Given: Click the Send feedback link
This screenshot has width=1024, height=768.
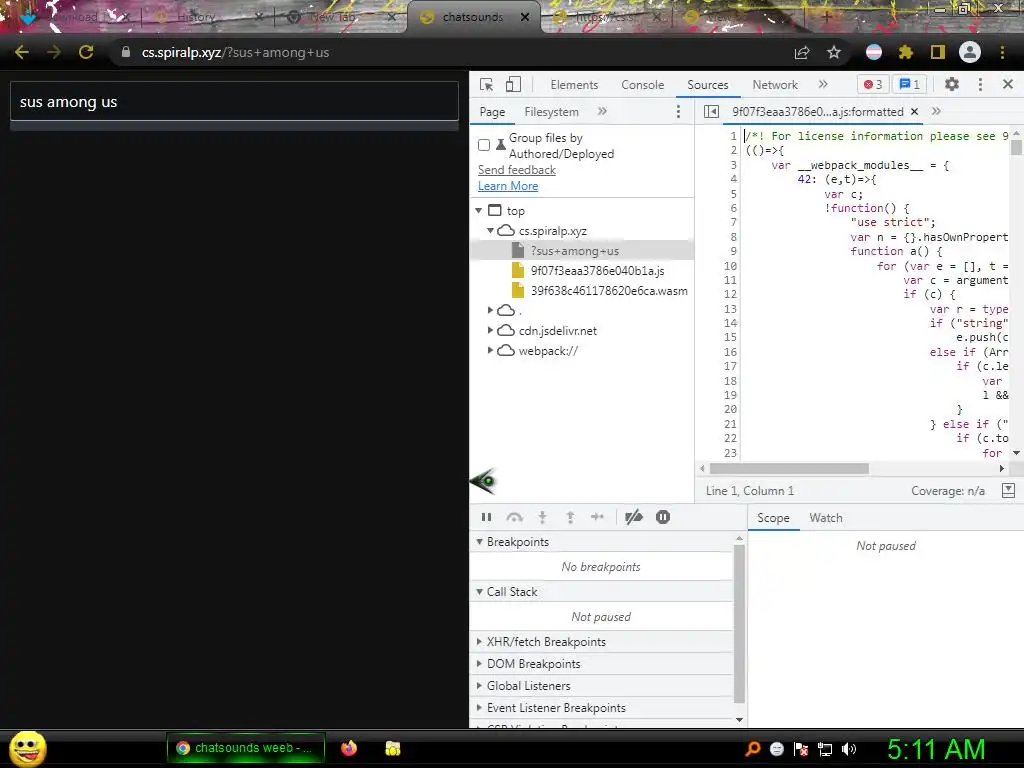Looking at the screenshot, I should [x=517, y=170].
